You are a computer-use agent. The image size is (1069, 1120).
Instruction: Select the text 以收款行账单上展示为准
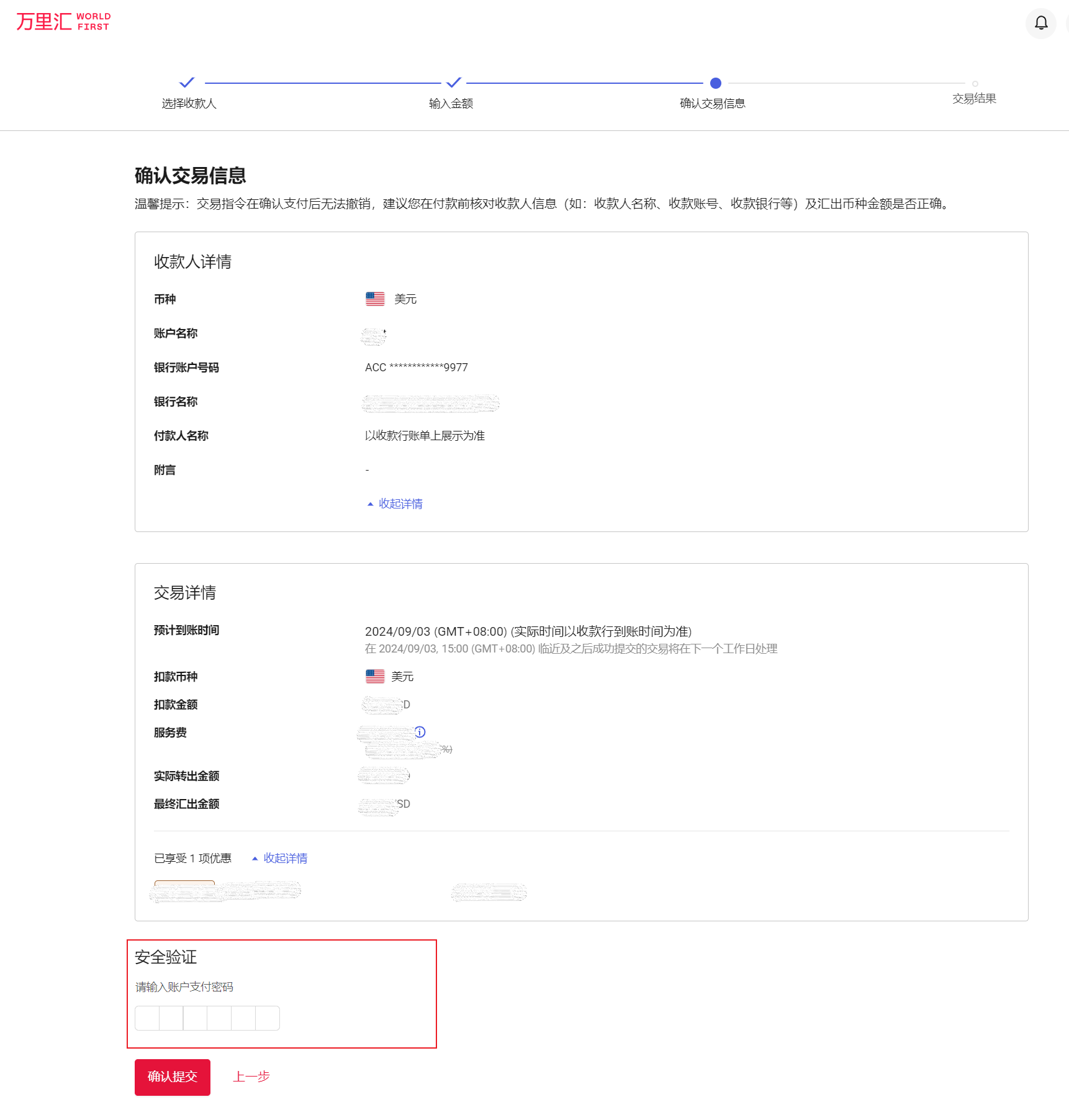(425, 436)
